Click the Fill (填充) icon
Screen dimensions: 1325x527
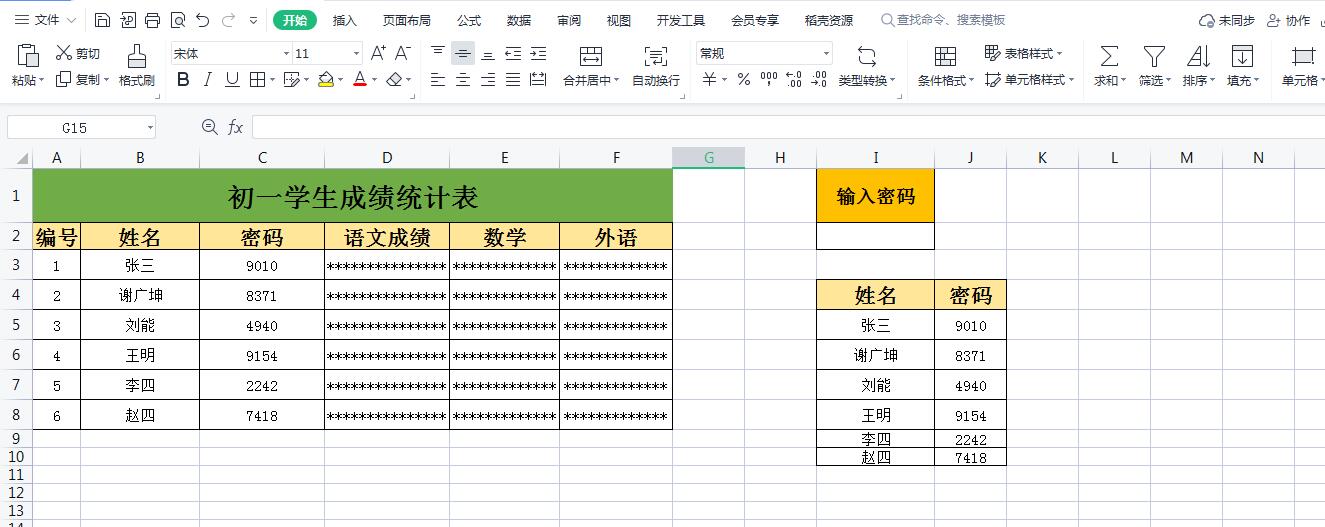1242,56
